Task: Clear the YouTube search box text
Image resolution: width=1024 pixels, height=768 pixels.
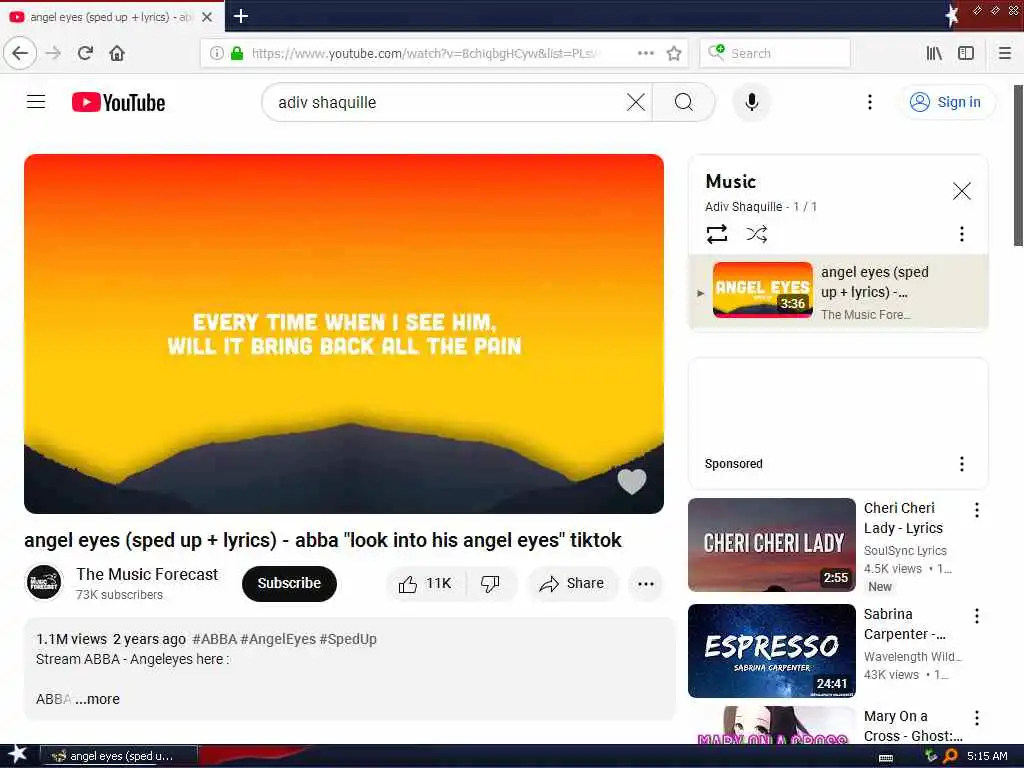Action: pyautogui.click(x=635, y=102)
